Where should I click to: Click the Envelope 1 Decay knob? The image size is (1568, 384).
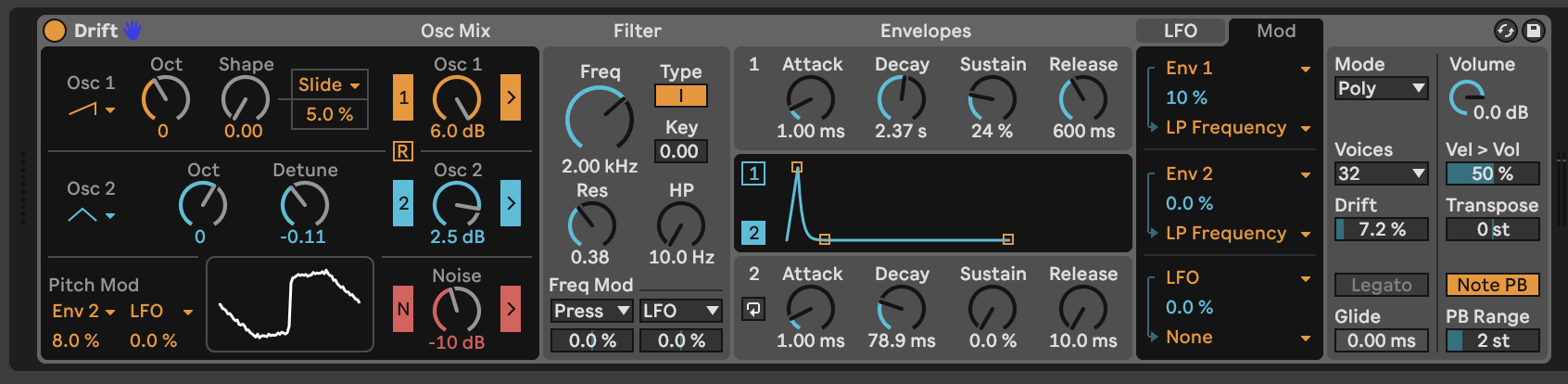(902, 98)
